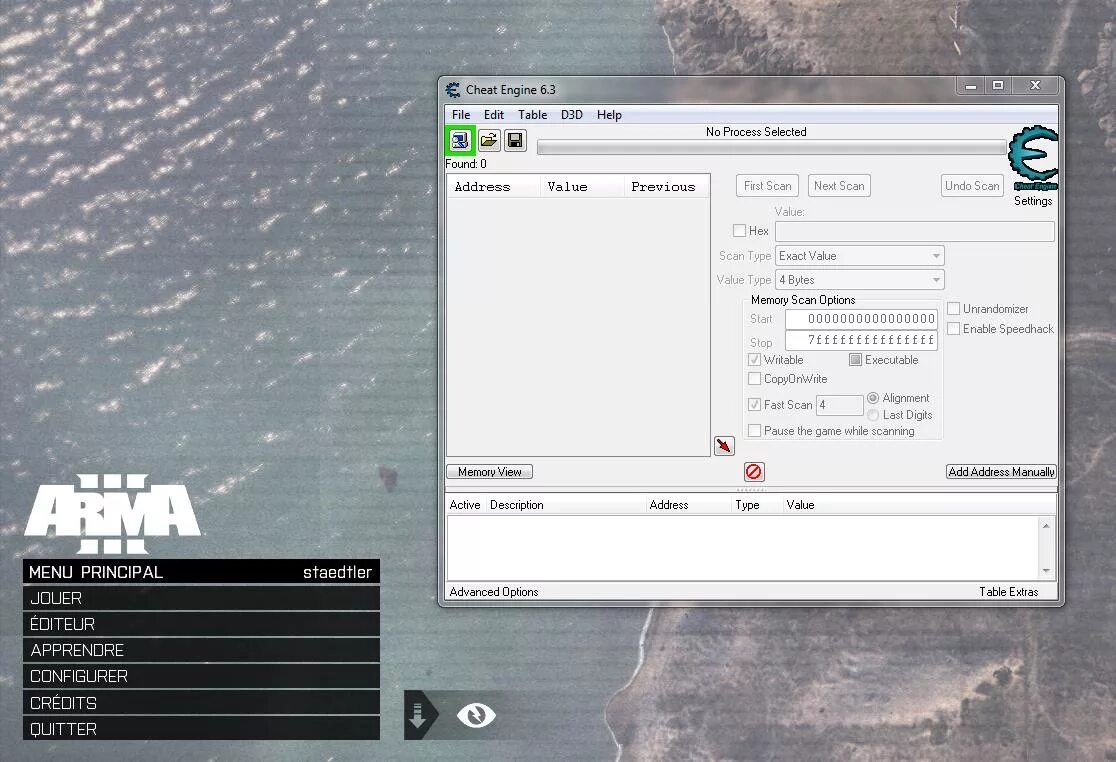Click the First Scan button
This screenshot has width=1116, height=762.
pos(767,186)
